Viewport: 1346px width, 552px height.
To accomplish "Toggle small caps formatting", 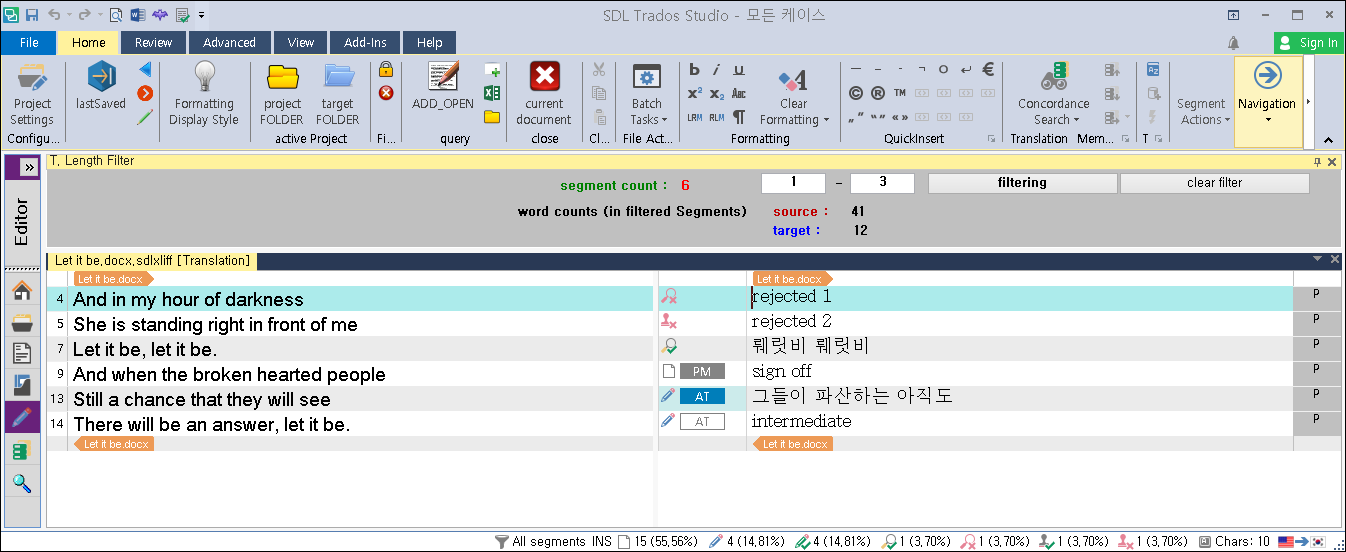I will [x=739, y=93].
